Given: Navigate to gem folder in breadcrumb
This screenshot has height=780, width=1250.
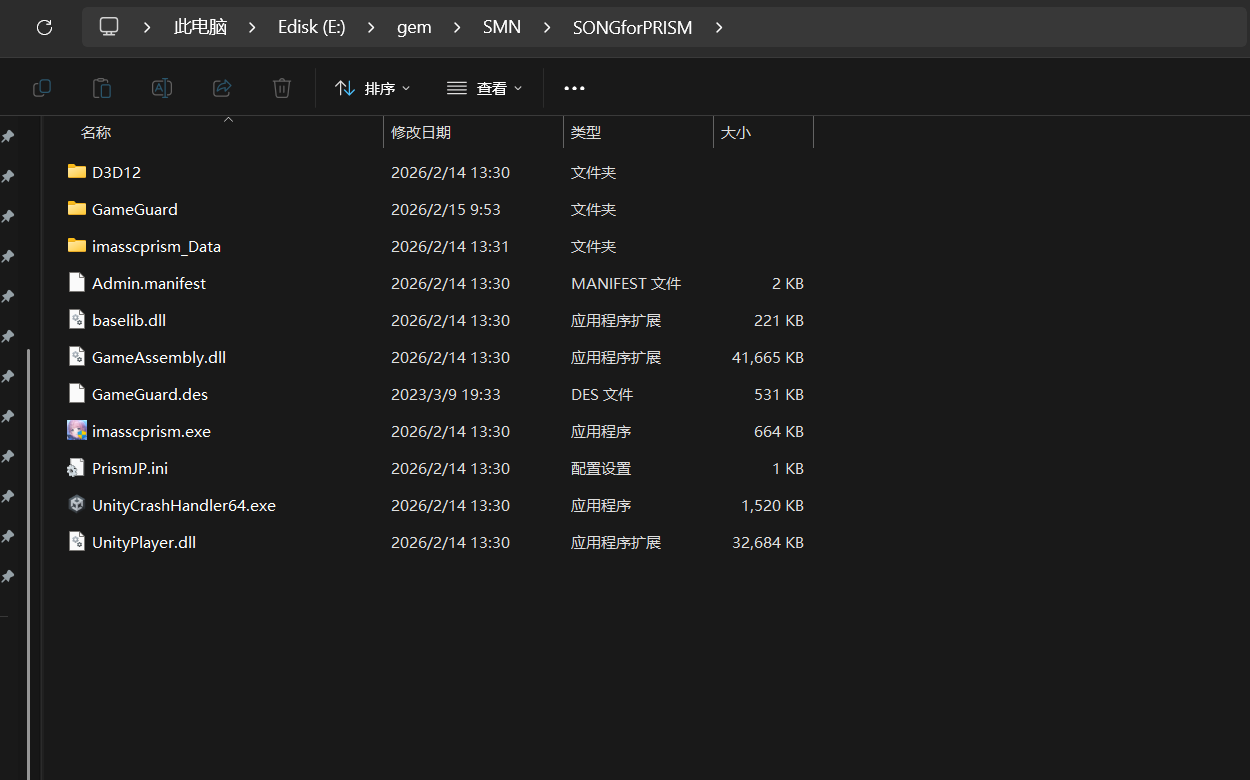Looking at the screenshot, I should click(414, 28).
